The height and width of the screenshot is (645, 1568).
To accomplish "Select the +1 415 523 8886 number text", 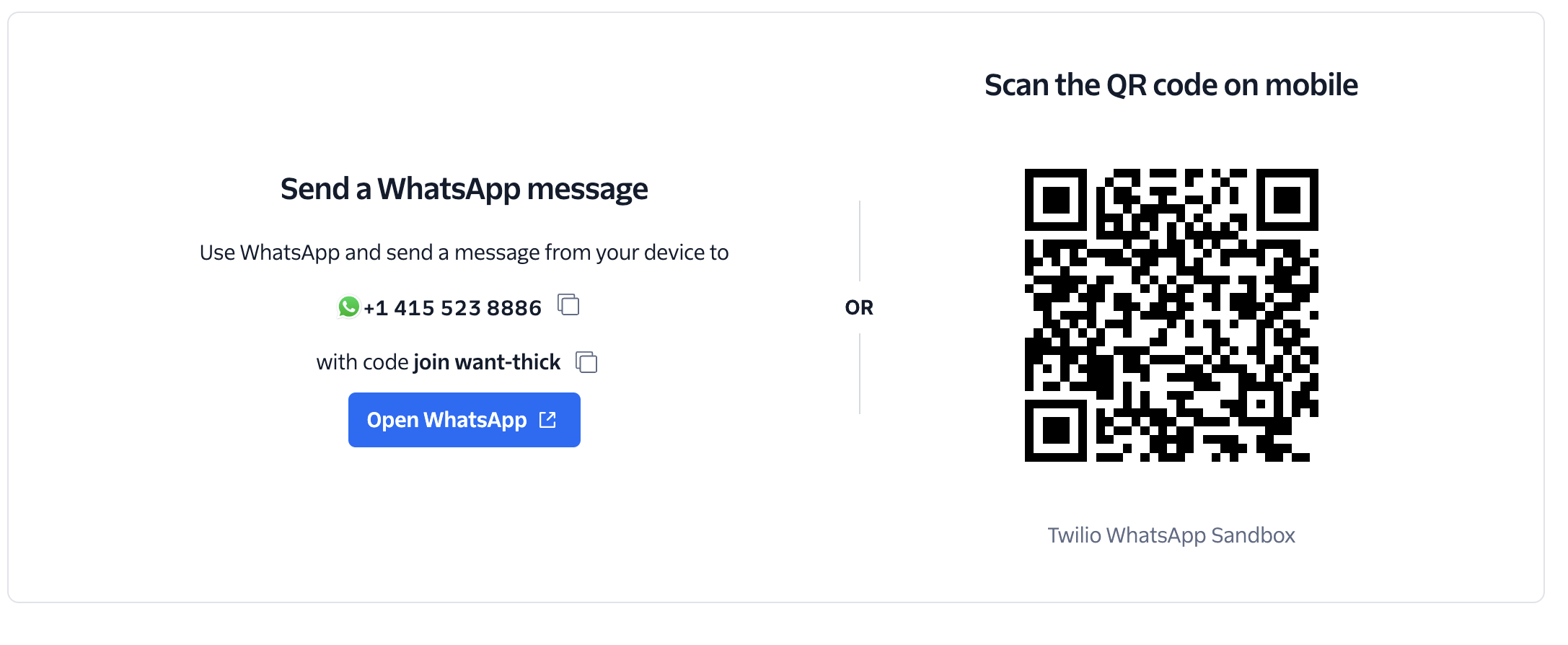I will pyautogui.click(x=452, y=308).
